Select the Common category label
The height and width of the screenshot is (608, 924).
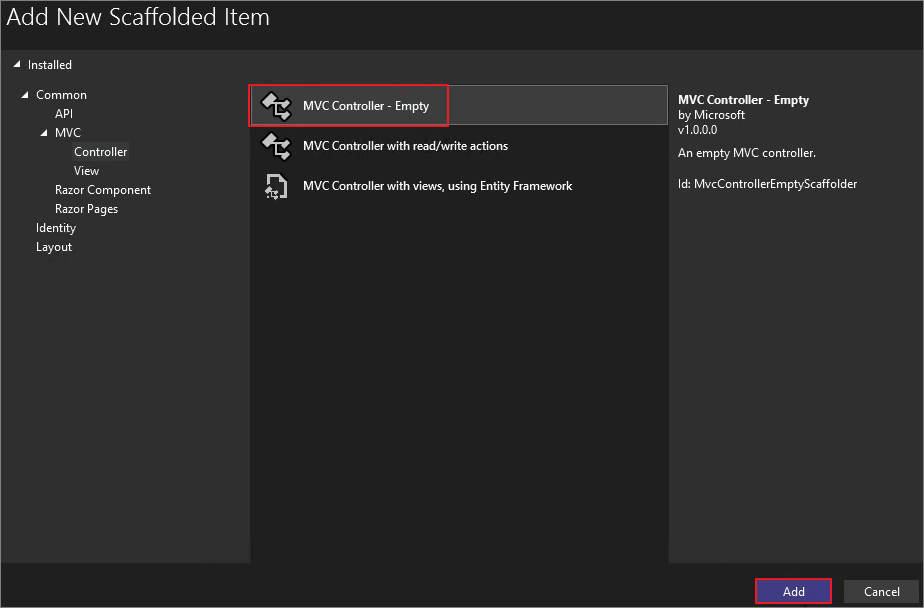[x=61, y=95]
